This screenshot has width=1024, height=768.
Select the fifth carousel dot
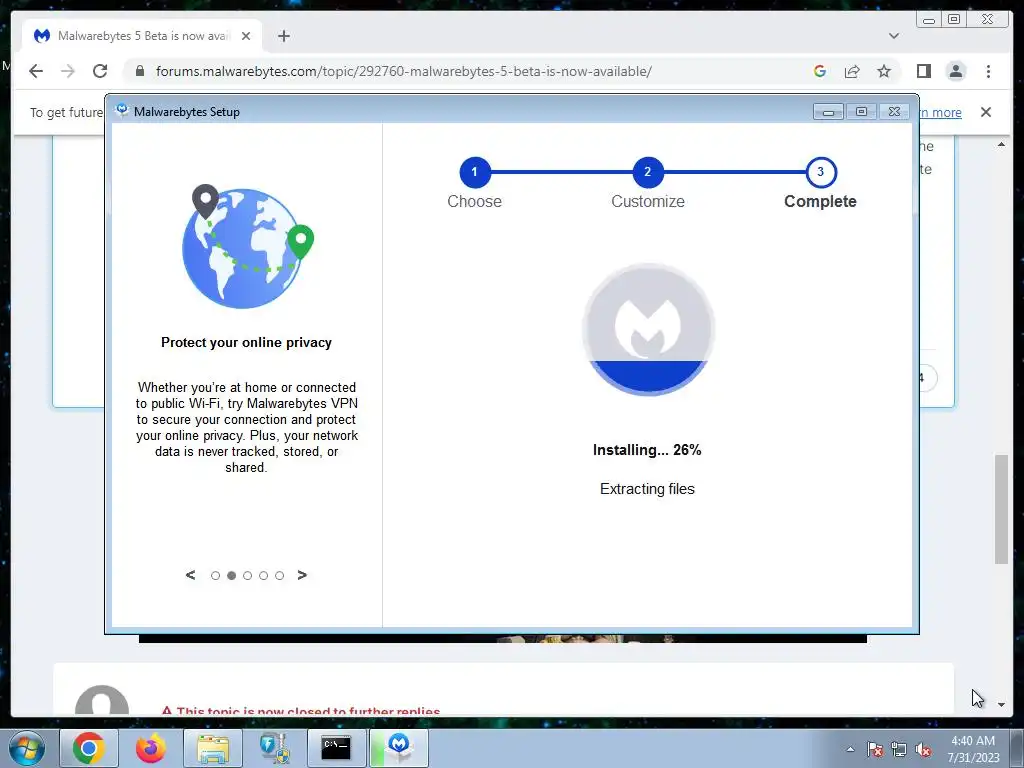pos(280,575)
